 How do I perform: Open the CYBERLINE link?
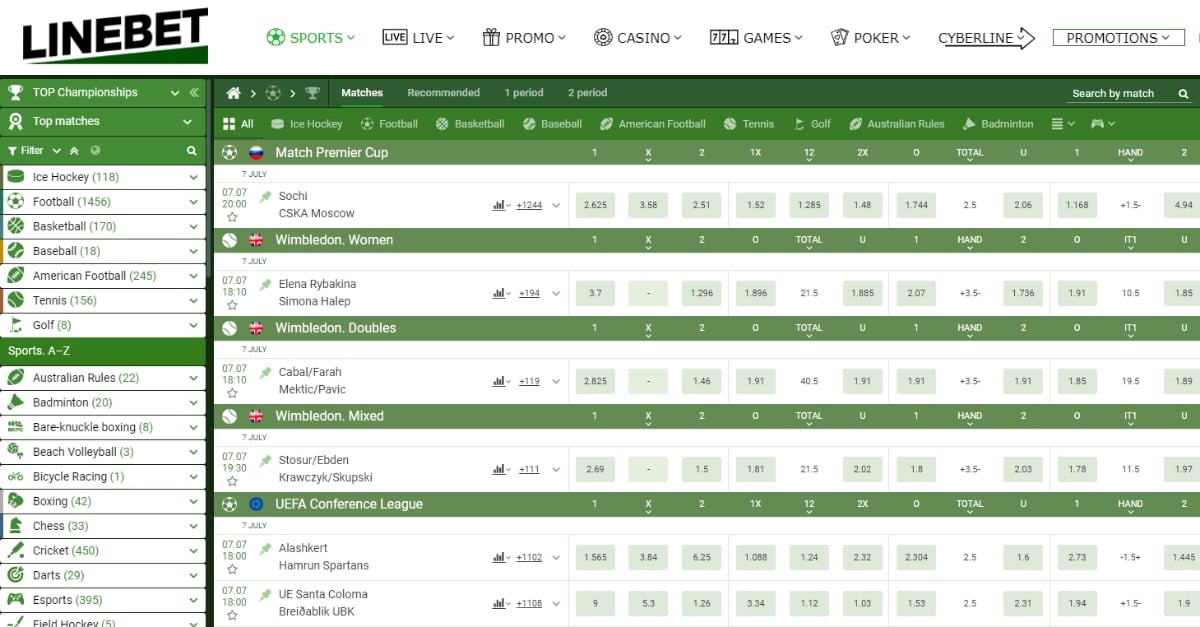pyautogui.click(x=986, y=38)
